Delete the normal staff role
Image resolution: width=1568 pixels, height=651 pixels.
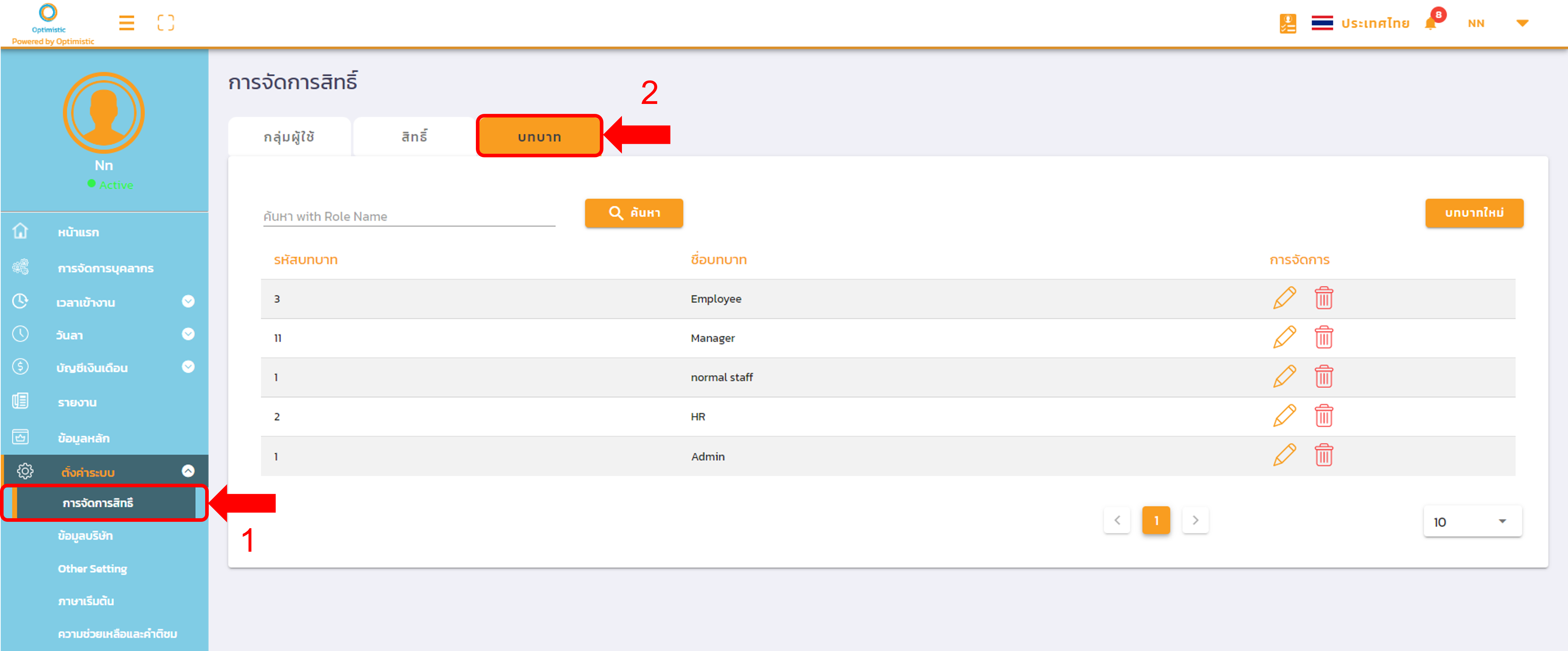click(1324, 377)
